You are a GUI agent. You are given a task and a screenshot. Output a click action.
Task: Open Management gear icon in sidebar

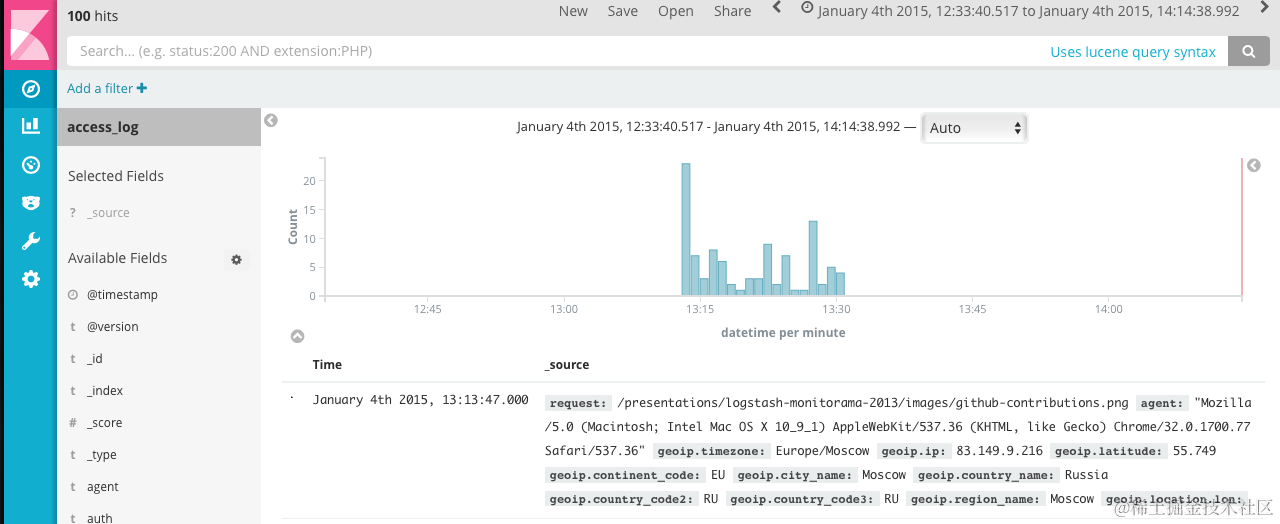pos(30,279)
